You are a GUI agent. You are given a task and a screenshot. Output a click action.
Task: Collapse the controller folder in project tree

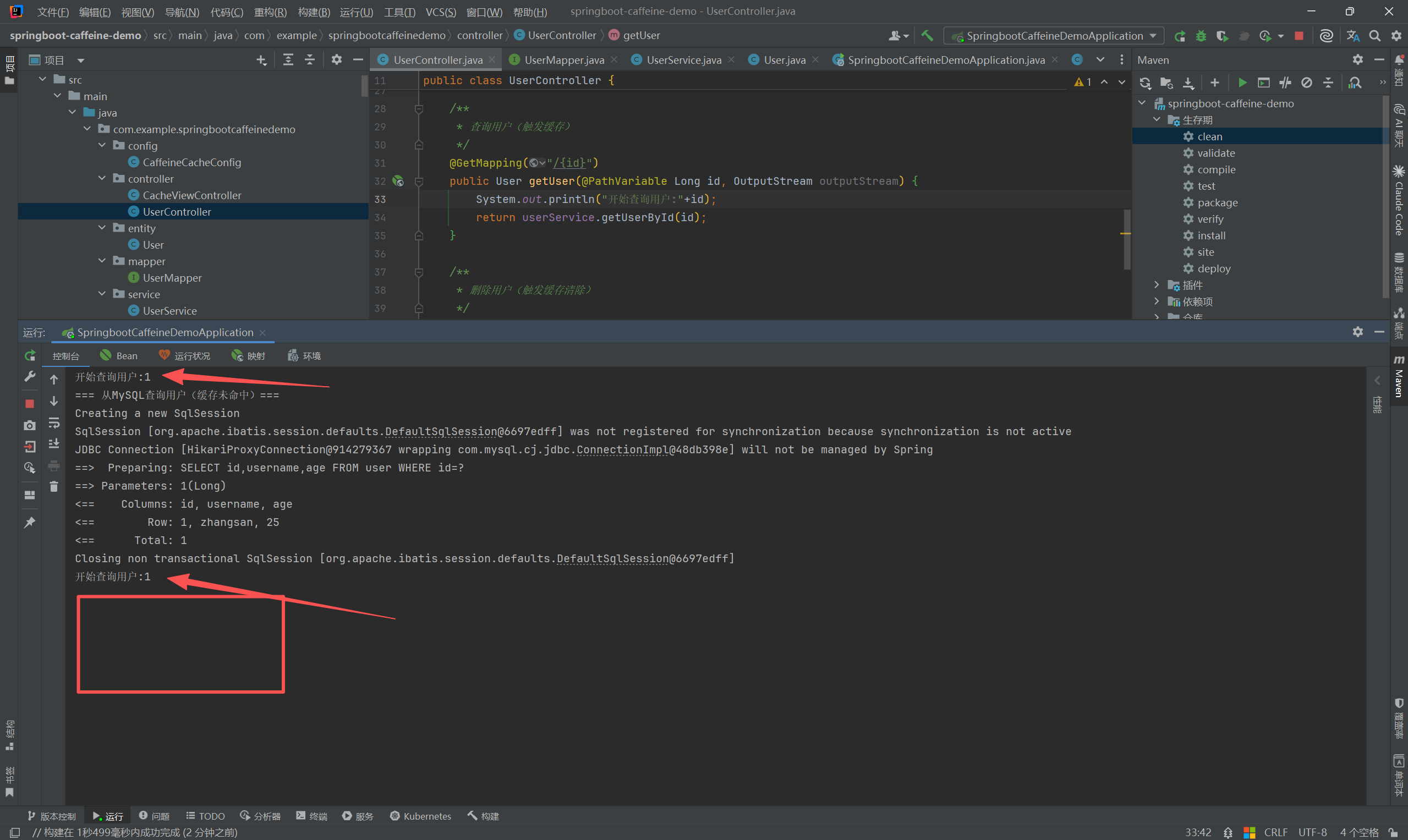click(102, 178)
